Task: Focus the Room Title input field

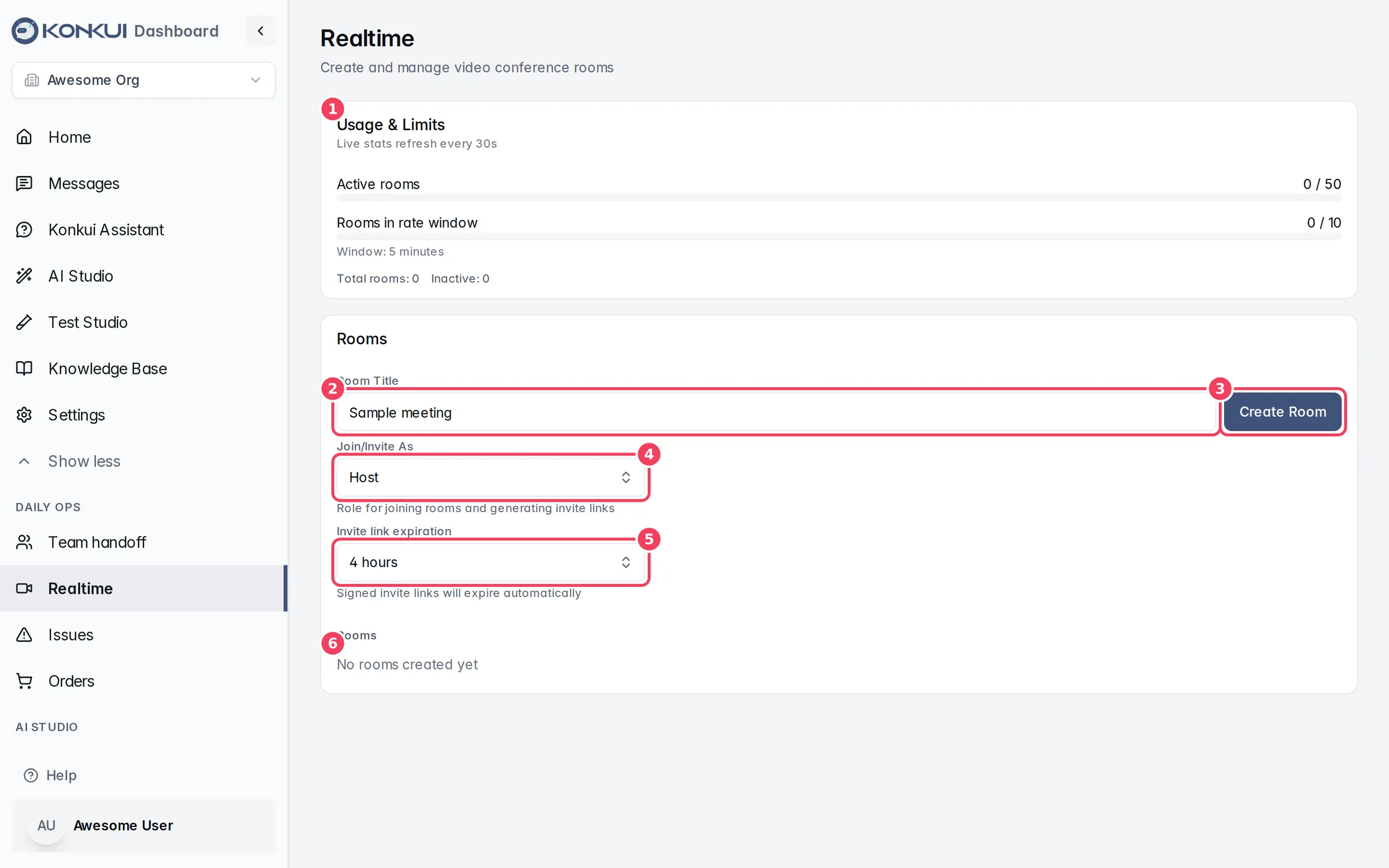Action: (x=777, y=413)
